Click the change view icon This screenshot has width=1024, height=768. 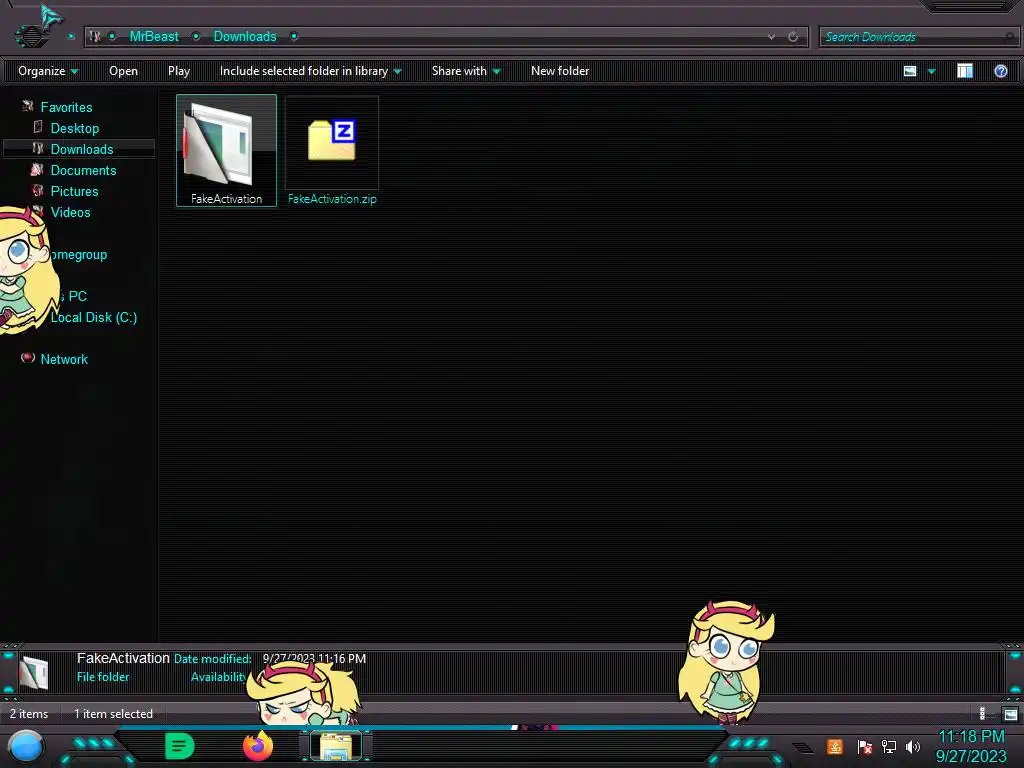click(x=910, y=71)
